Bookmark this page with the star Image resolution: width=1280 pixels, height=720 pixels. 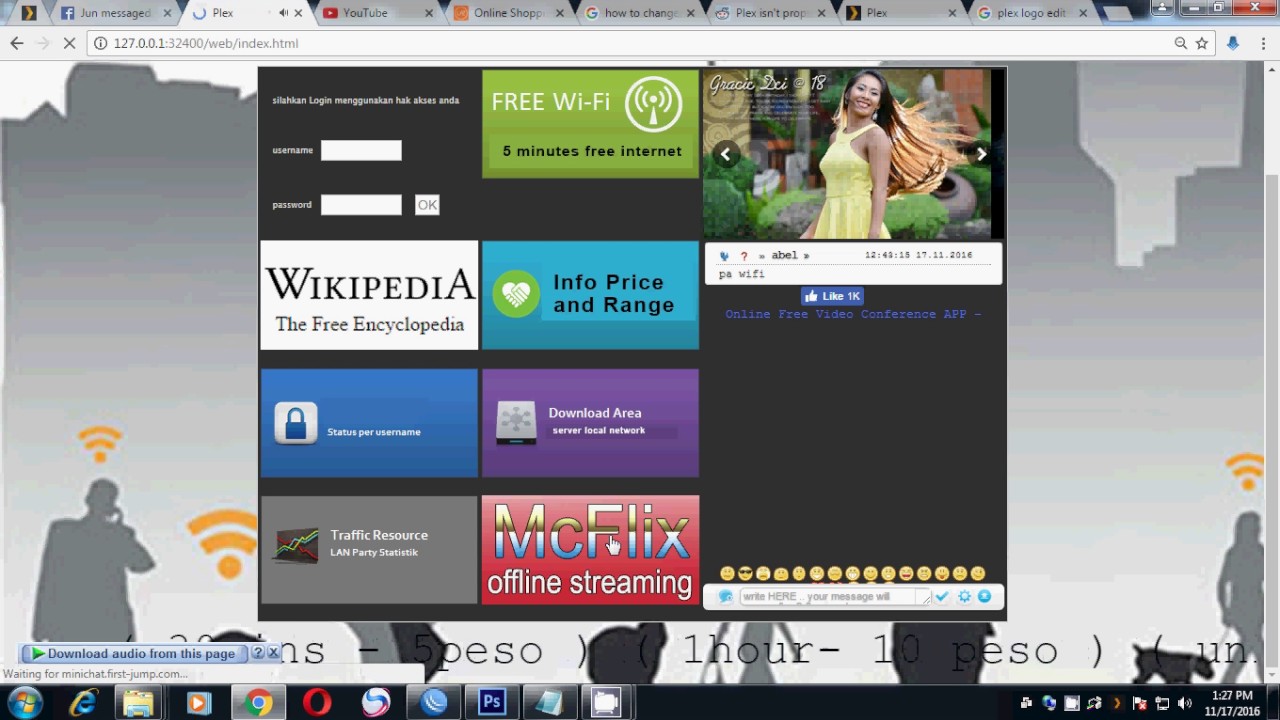tap(1202, 43)
